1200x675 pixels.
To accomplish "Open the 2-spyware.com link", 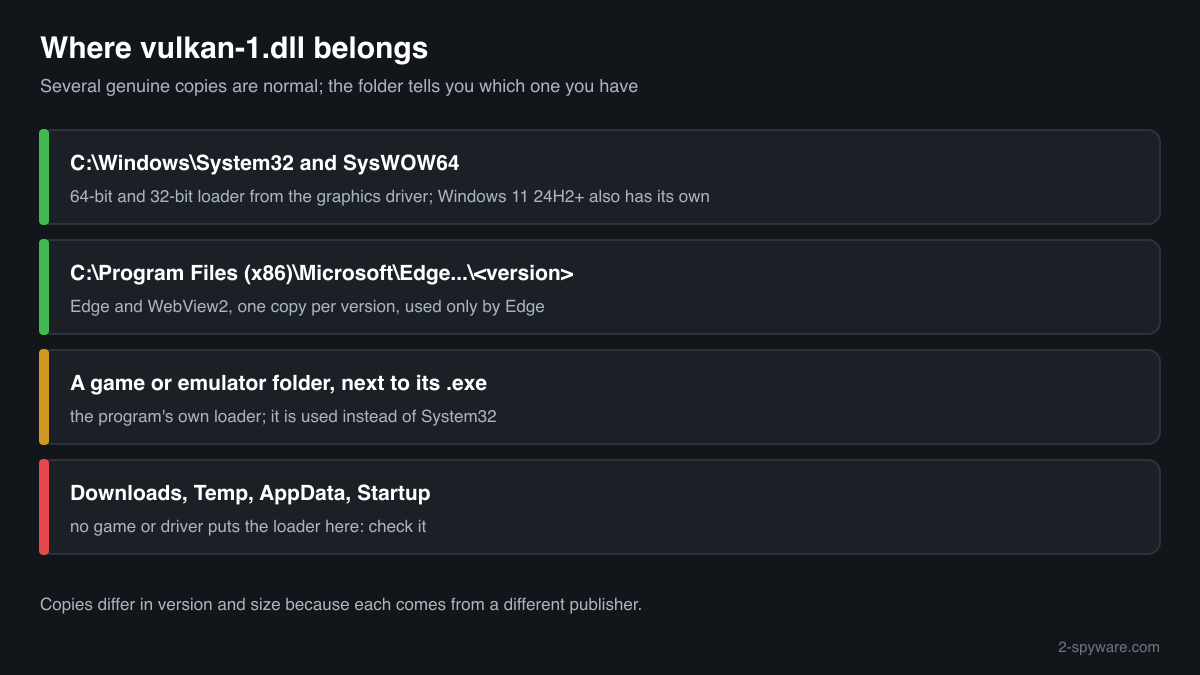I will tap(1108, 647).
